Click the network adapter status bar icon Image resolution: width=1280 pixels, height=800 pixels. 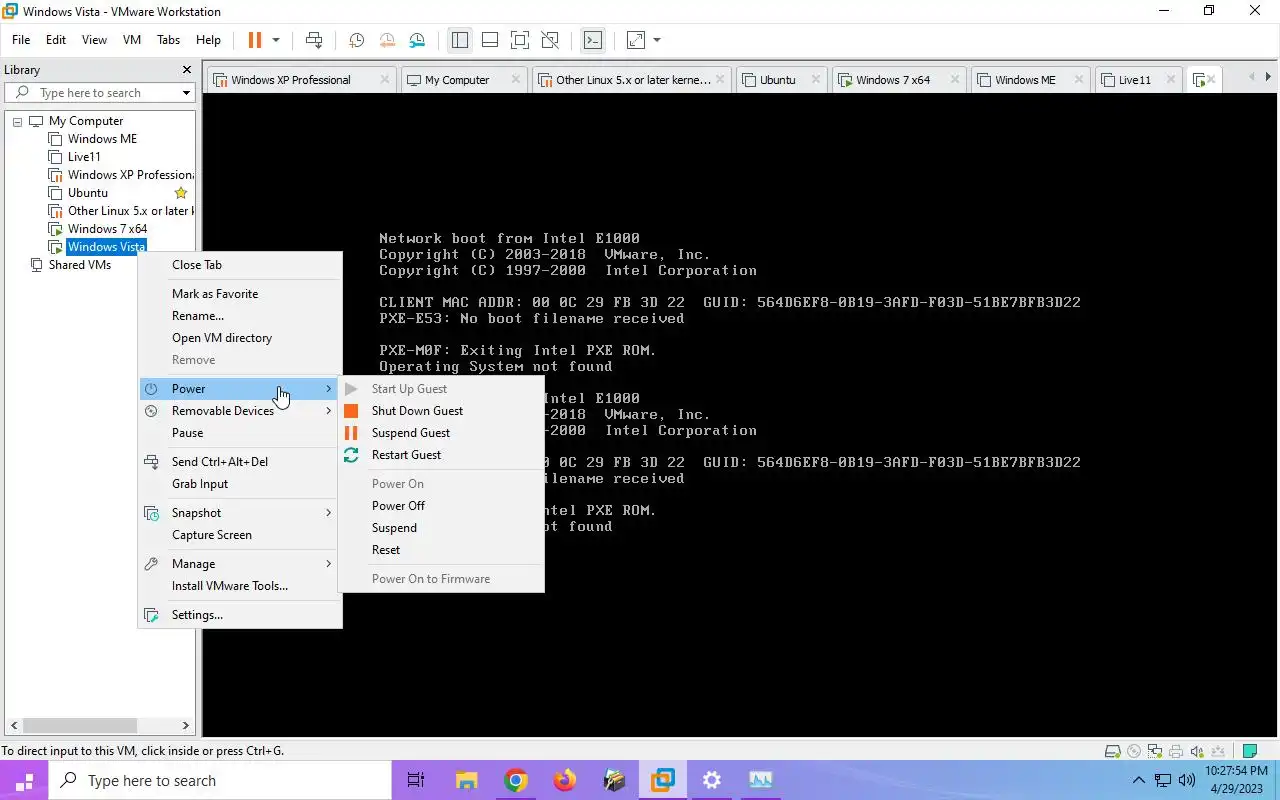pyautogui.click(x=1155, y=752)
